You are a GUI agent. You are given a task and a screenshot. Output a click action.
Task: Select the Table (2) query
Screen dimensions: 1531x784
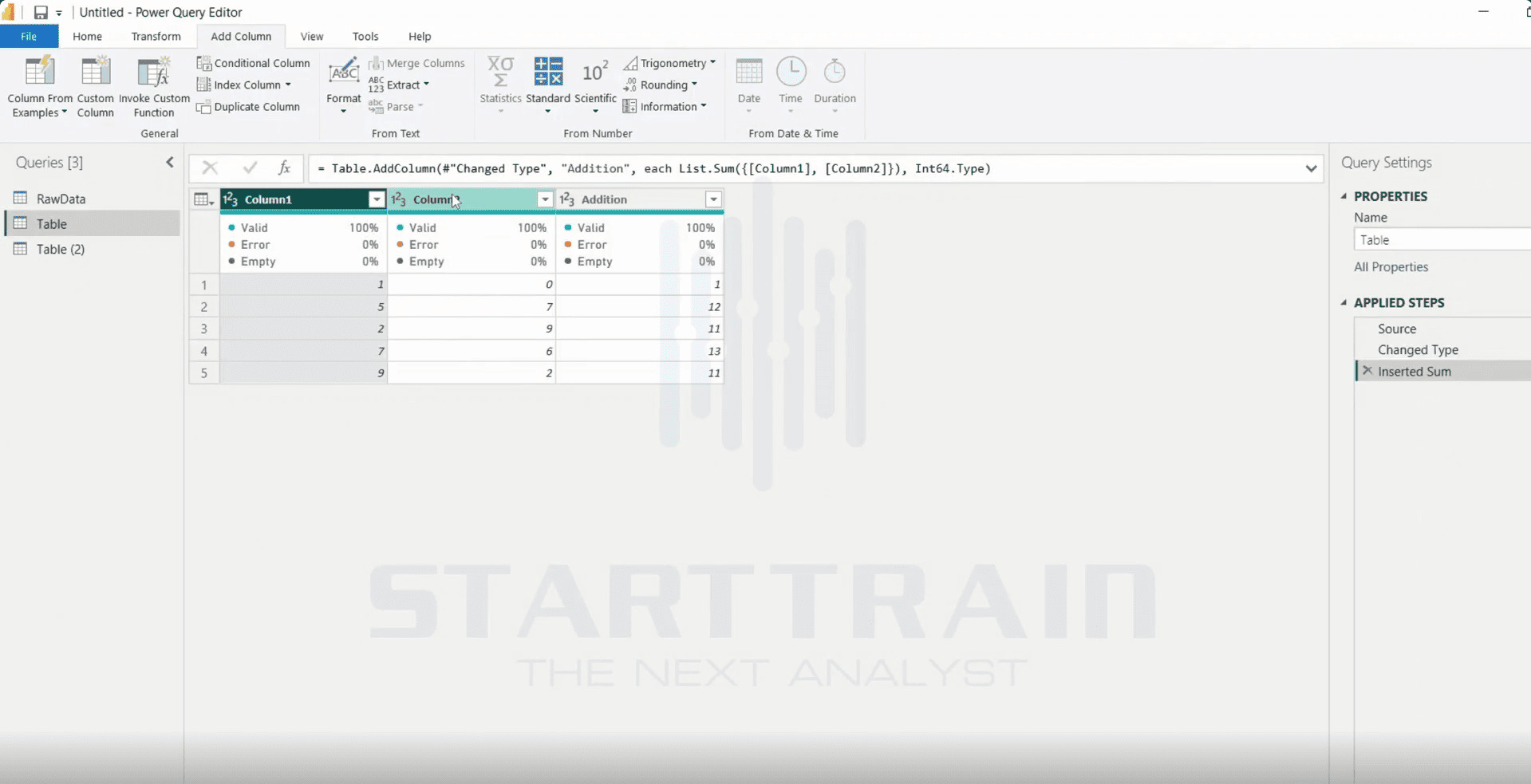[x=61, y=249]
